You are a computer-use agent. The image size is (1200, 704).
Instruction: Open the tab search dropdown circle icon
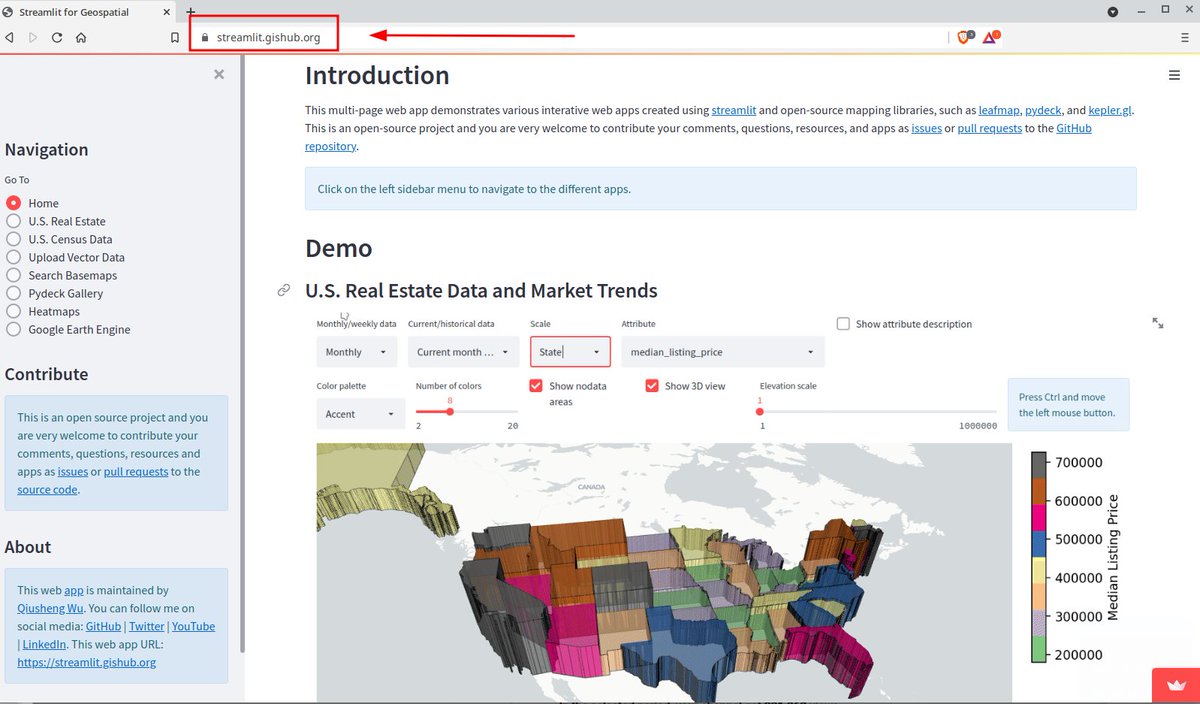click(1113, 11)
